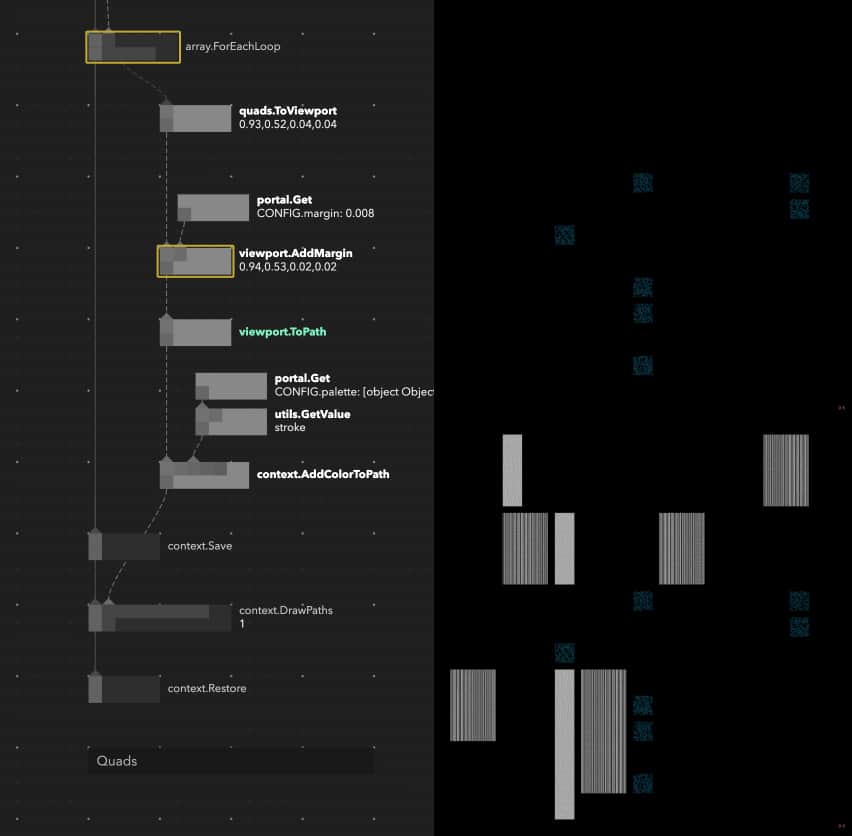852x836 pixels.
Task: Select the utils.GetValue stroke node block
Action: (x=231, y=422)
